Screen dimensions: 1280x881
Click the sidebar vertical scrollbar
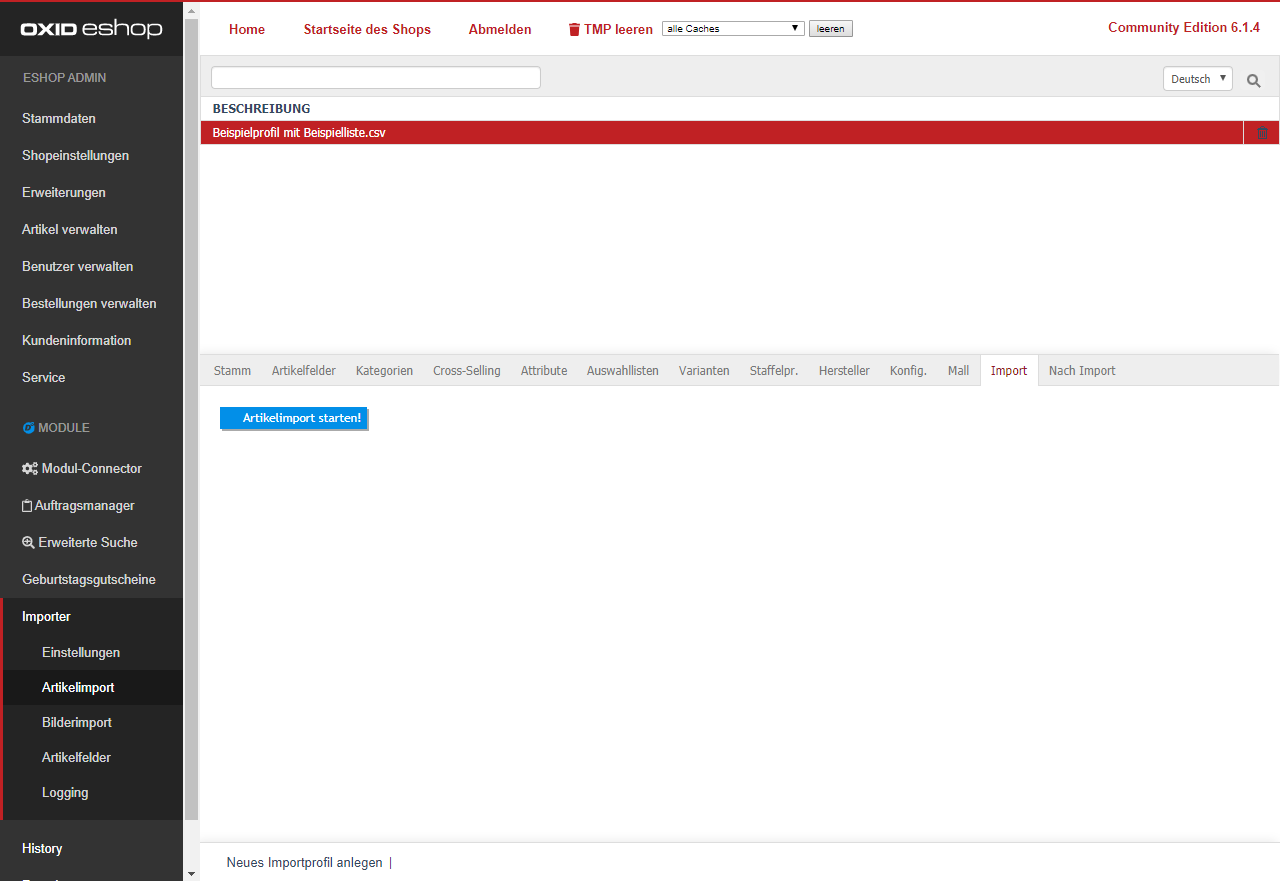pos(191,400)
